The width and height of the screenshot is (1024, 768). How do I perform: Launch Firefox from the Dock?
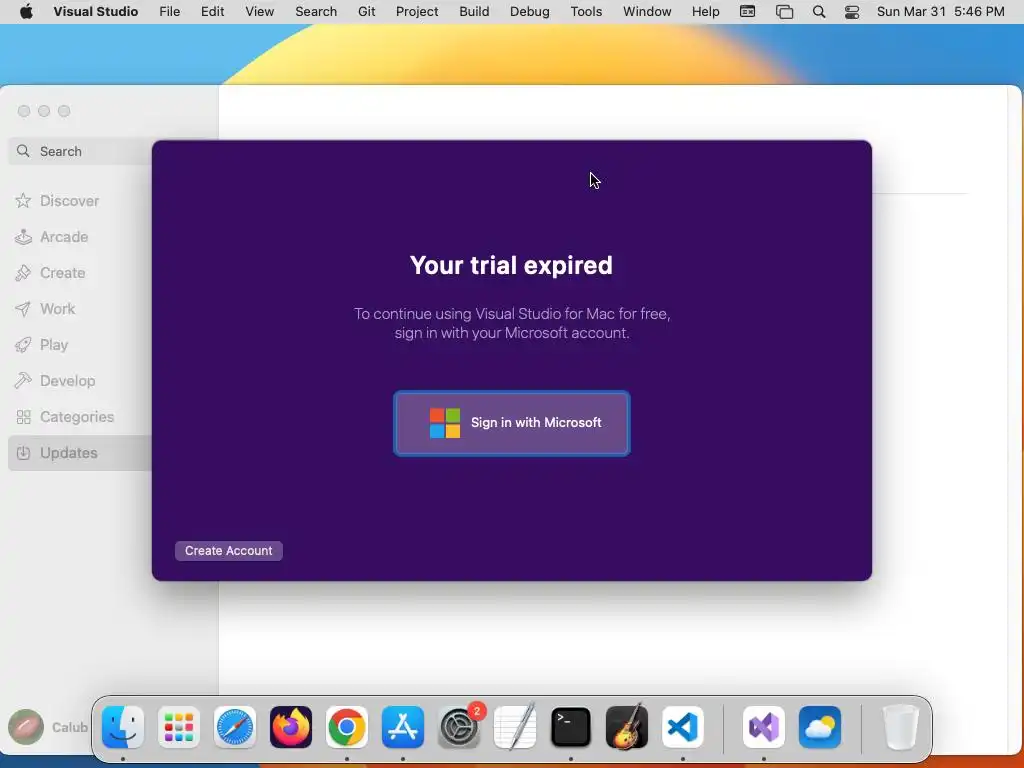[291, 727]
